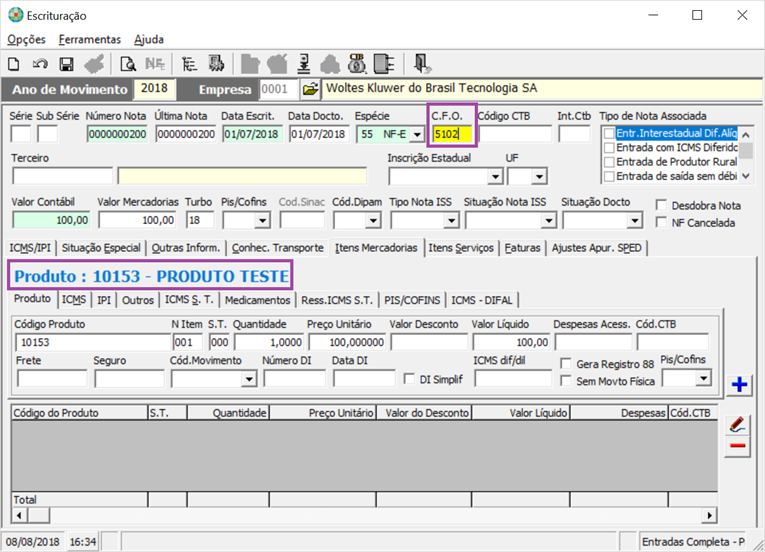Switch to the Faturas tab
The height and width of the screenshot is (552, 765).
(x=523, y=248)
